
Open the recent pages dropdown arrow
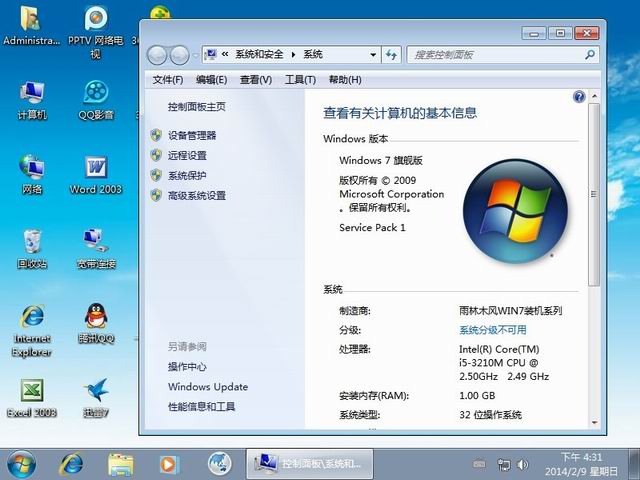(195, 55)
